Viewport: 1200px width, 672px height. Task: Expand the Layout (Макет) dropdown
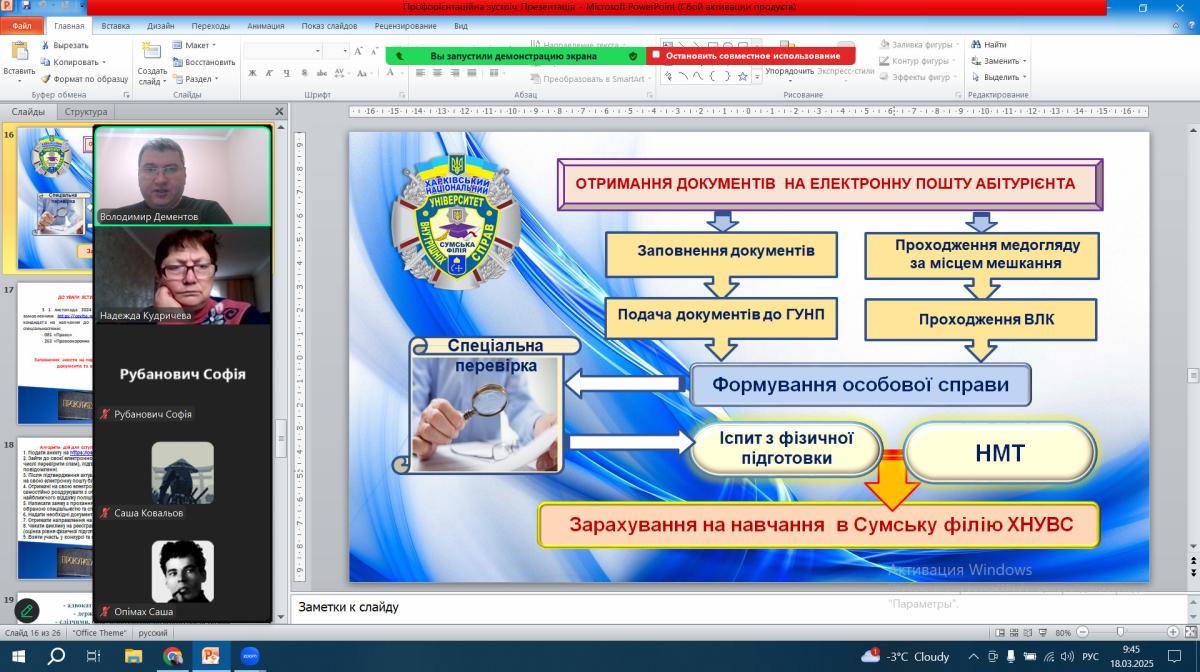[195, 45]
